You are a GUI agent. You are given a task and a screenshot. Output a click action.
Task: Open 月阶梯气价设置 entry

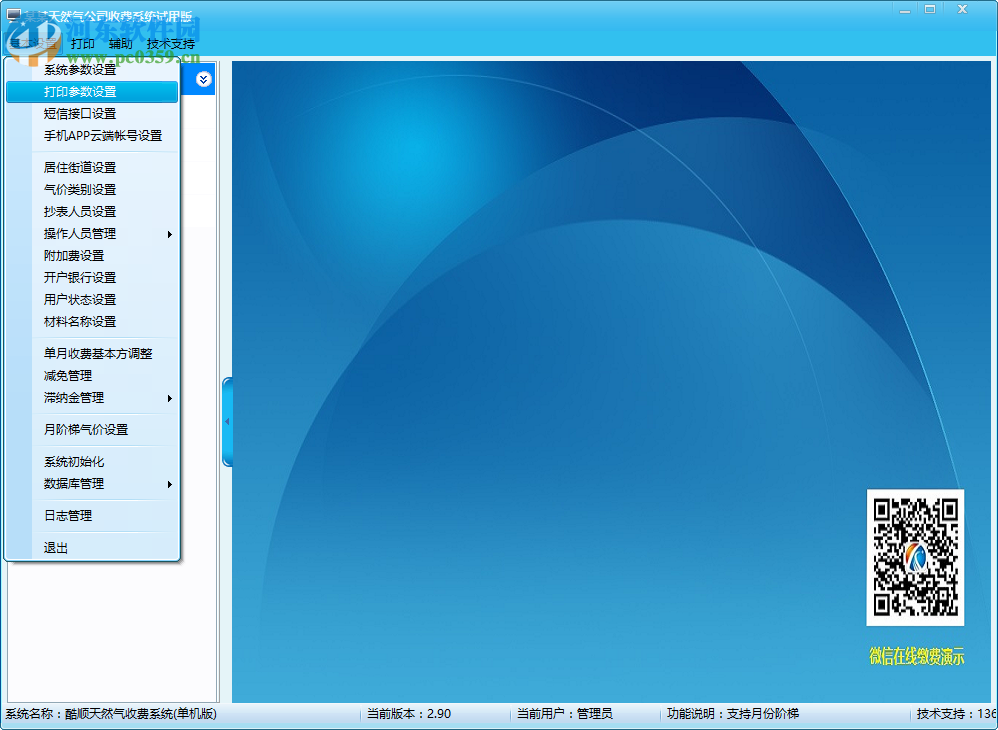click(x=92, y=430)
